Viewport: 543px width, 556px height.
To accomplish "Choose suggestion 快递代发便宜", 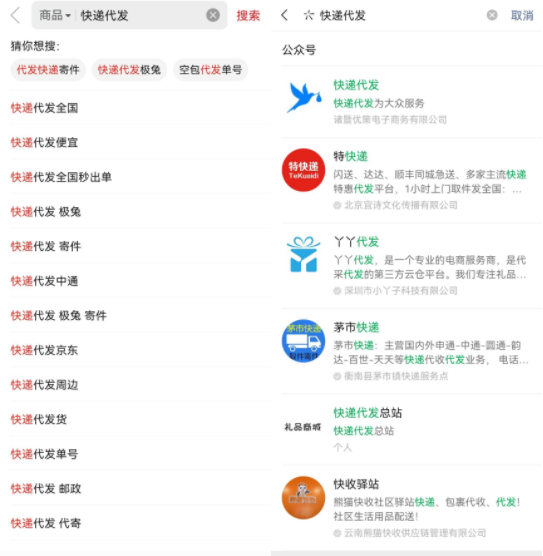I will click(x=140, y=142).
